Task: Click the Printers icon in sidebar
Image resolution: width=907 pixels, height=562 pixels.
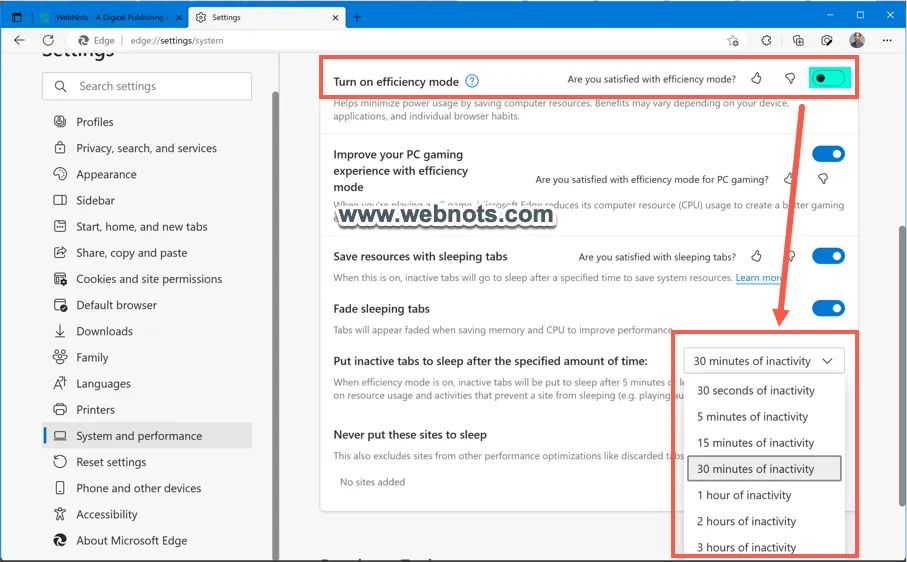Action: coord(60,409)
